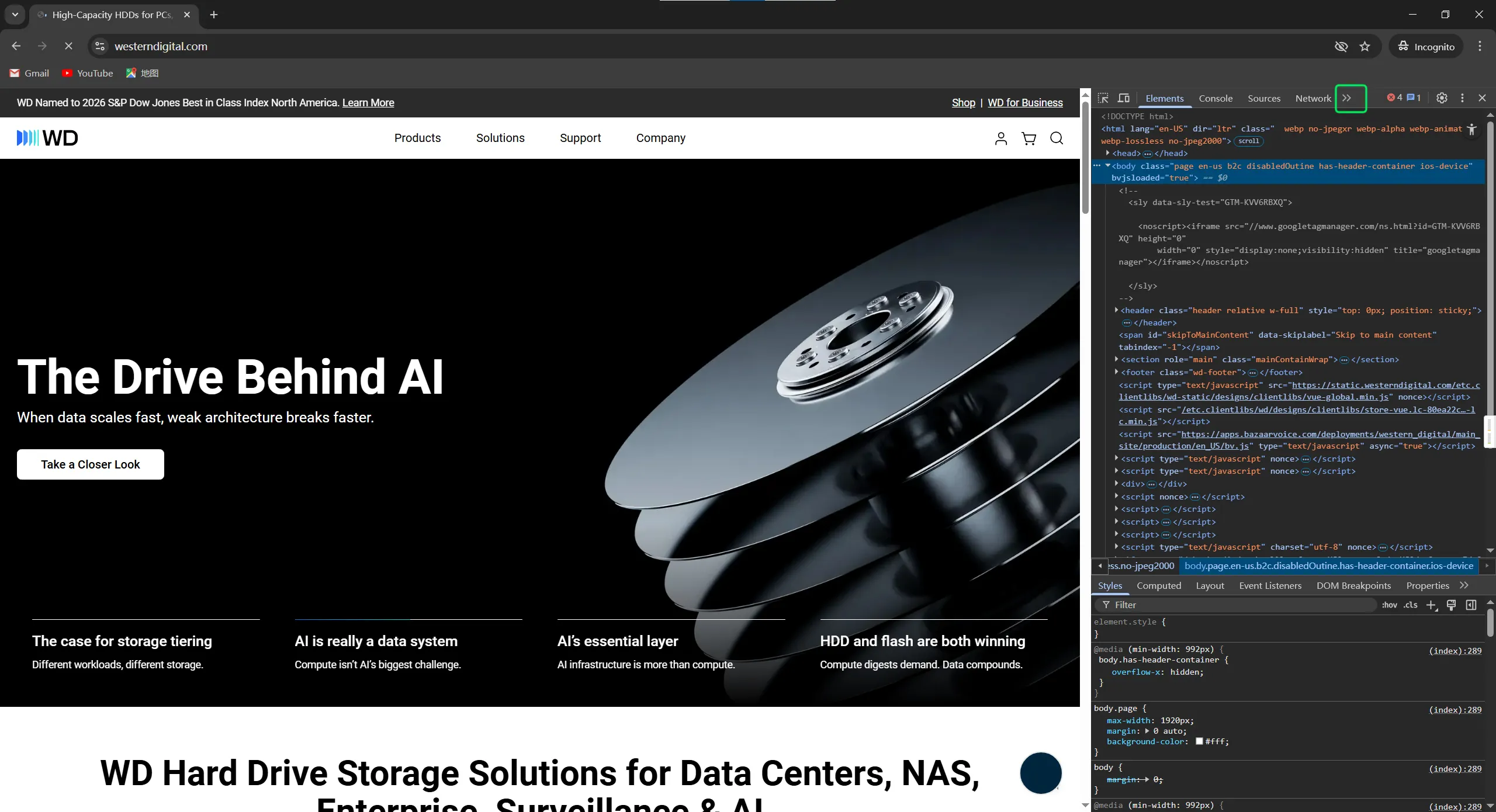This screenshot has height=812, width=1496.
Task: Open the Shop link
Action: (964, 103)
